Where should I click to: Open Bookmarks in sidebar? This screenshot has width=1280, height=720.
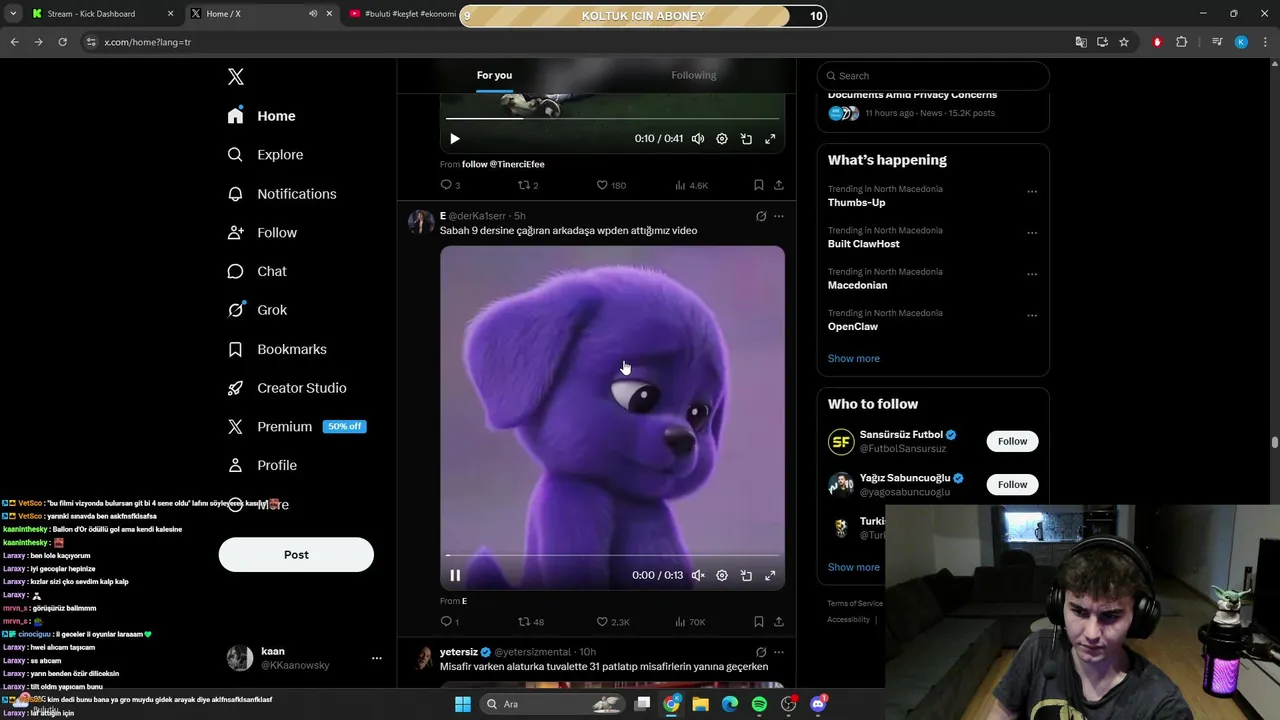pyautogui.click(x=277, y=349)
